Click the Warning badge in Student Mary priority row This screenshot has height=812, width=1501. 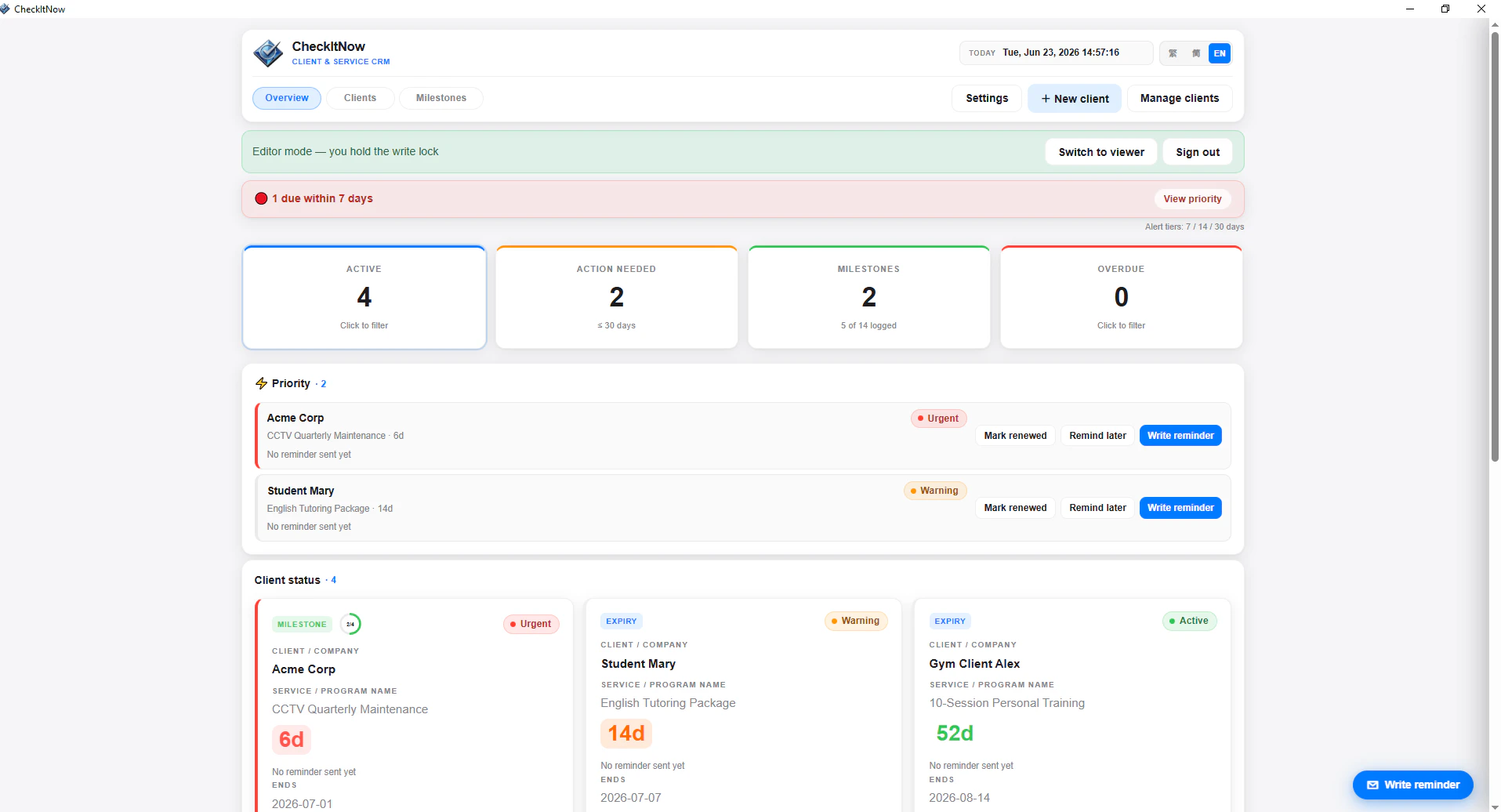[x=935, y=491]
